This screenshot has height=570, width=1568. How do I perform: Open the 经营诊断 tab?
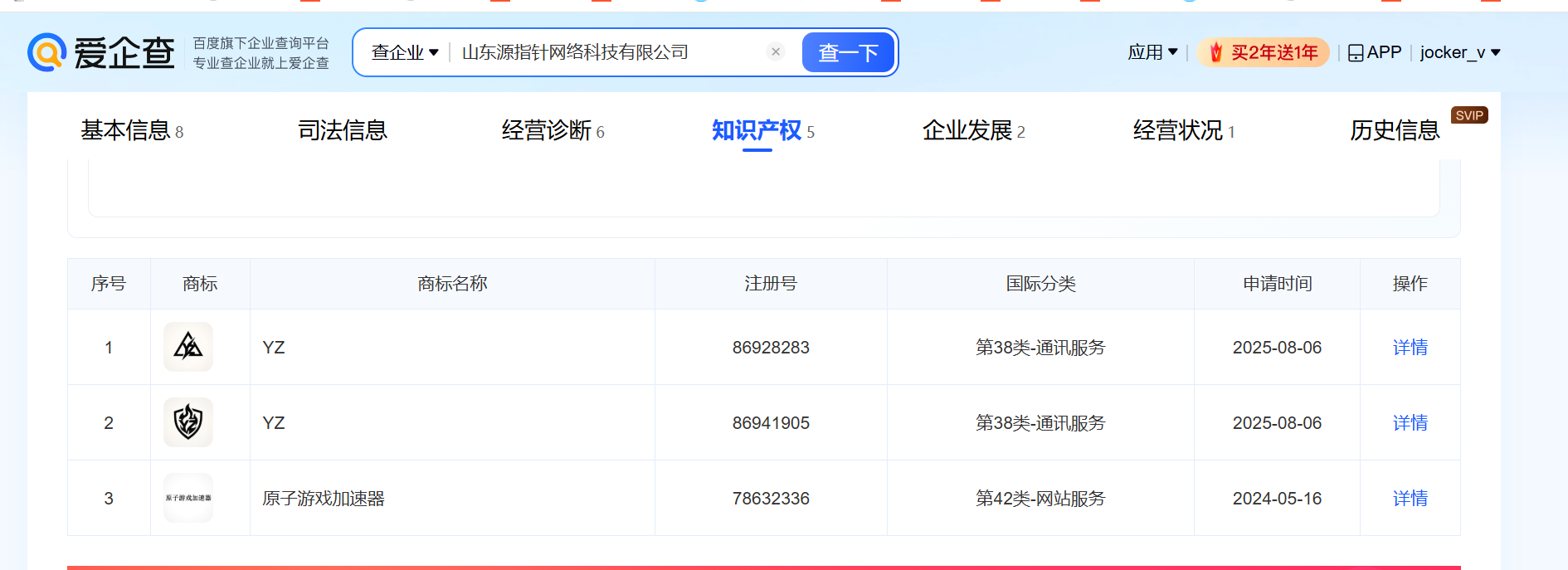(x=553, y=130)
